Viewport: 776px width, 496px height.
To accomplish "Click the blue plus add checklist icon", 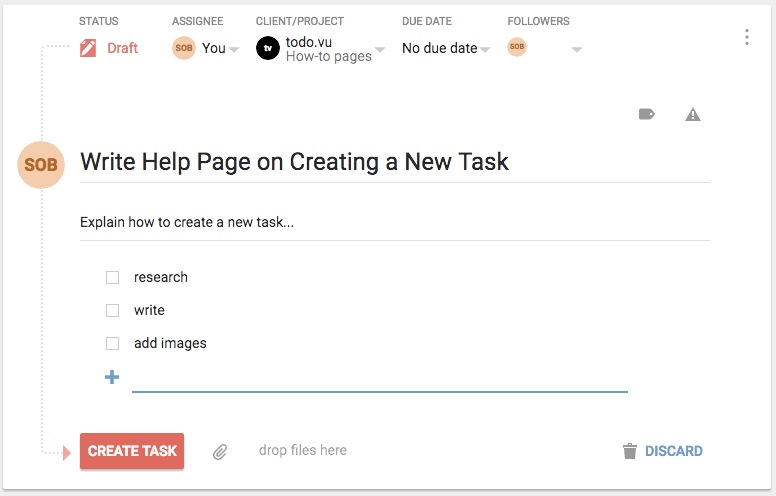I will pos(112,377).
